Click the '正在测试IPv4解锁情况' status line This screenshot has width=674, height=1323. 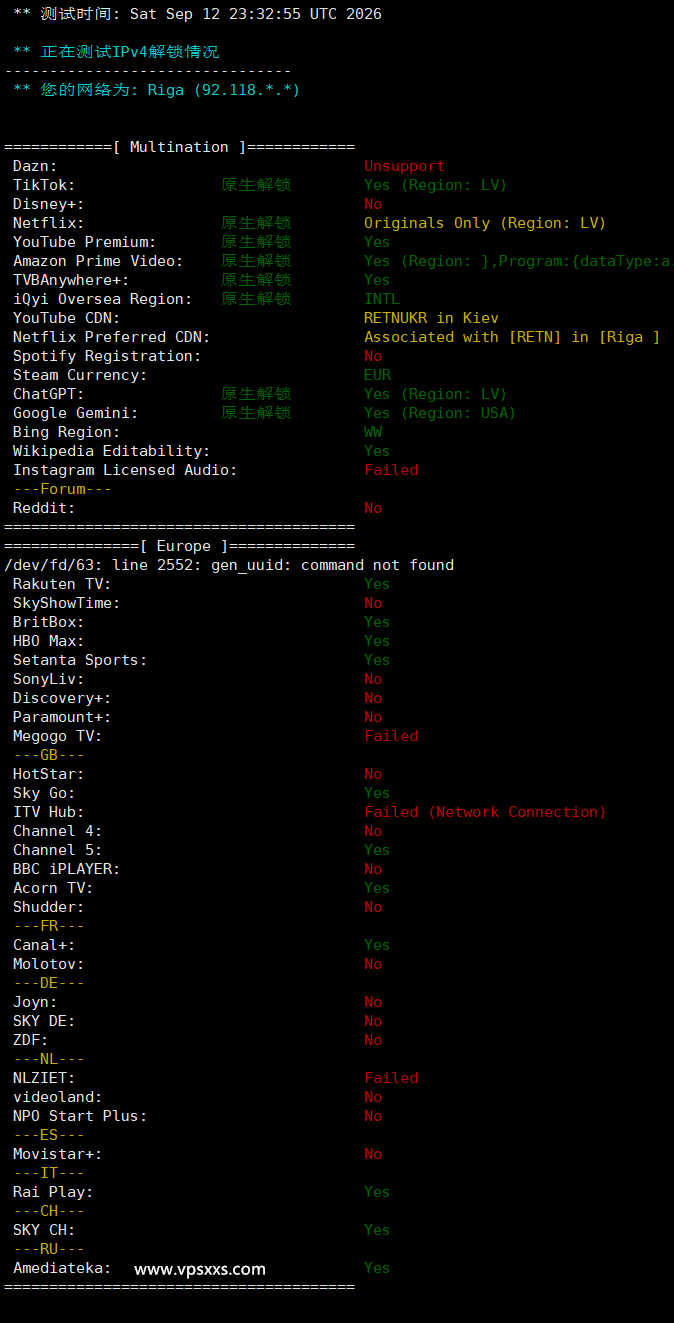tap(116, 52)
